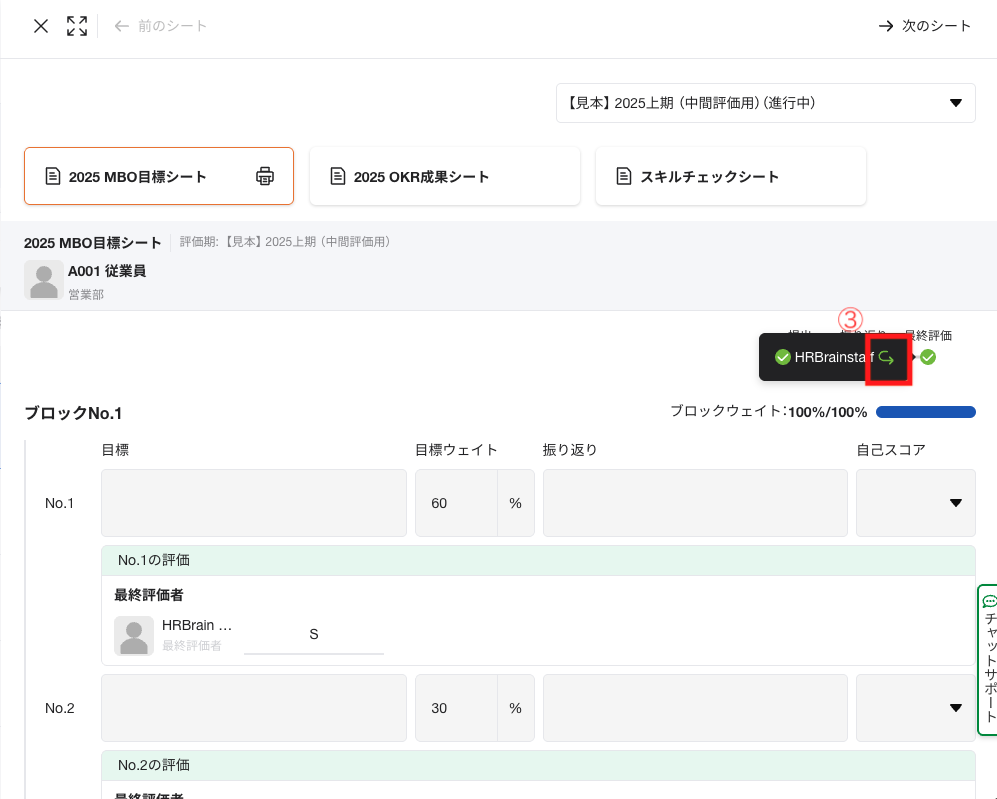Click the blue ブロックウェイト progress bar
The image size is (997, 799).
tap(925, 411)
